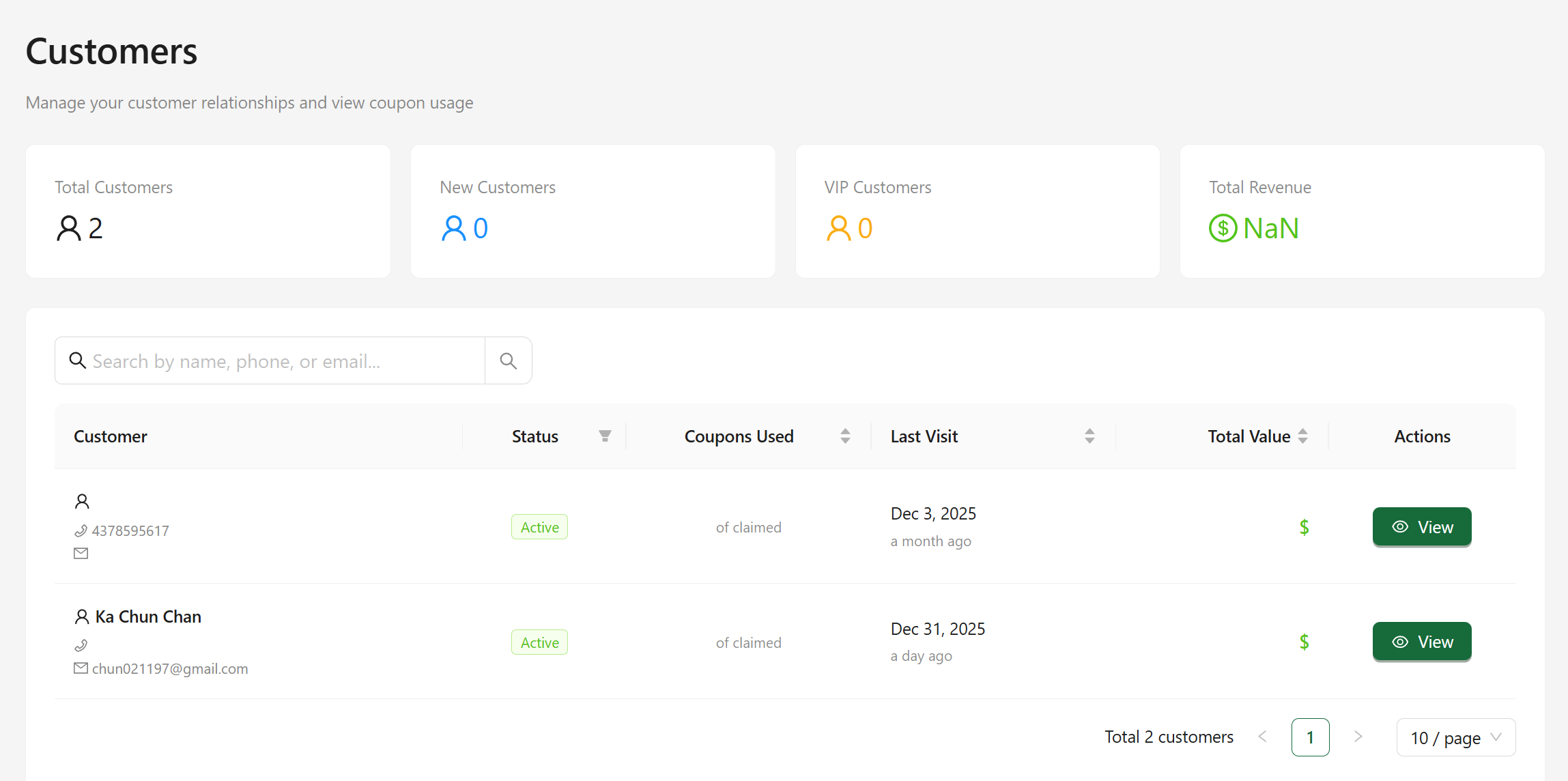1568x781 pixels.
Task: Sort by Last Visit arrows
Action: 1089,436
